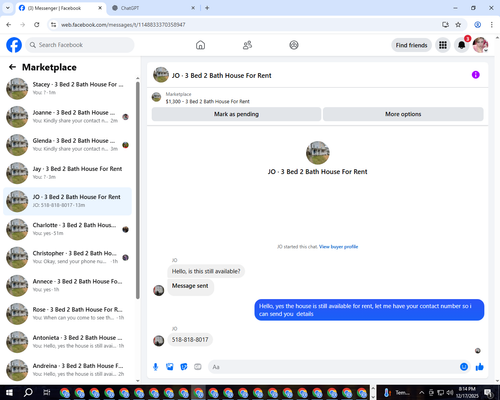Open Windows taskbar search
The image size is (500, 400).
[x=28, y=393]
